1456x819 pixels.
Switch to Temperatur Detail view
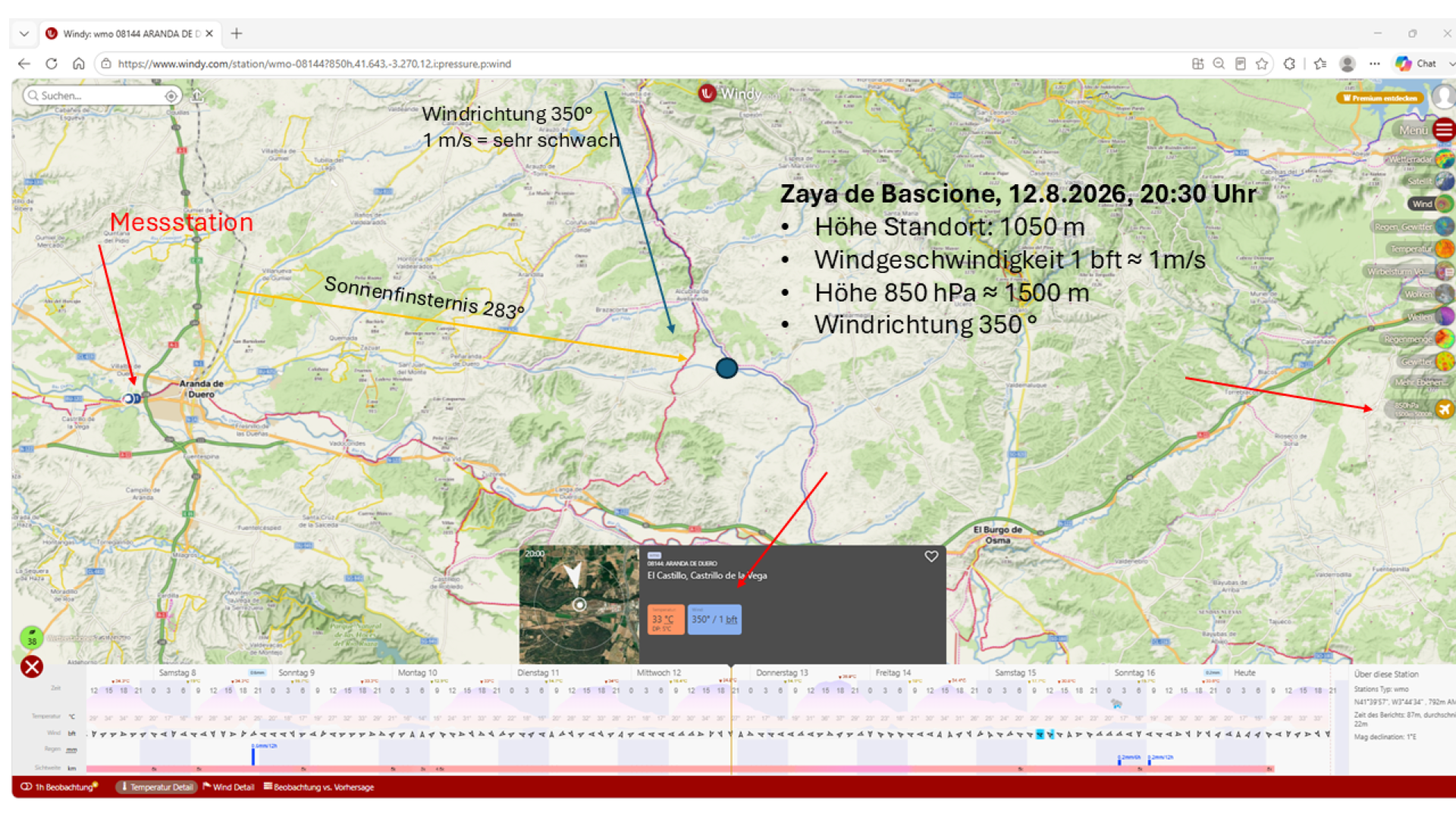coord(157,787)
